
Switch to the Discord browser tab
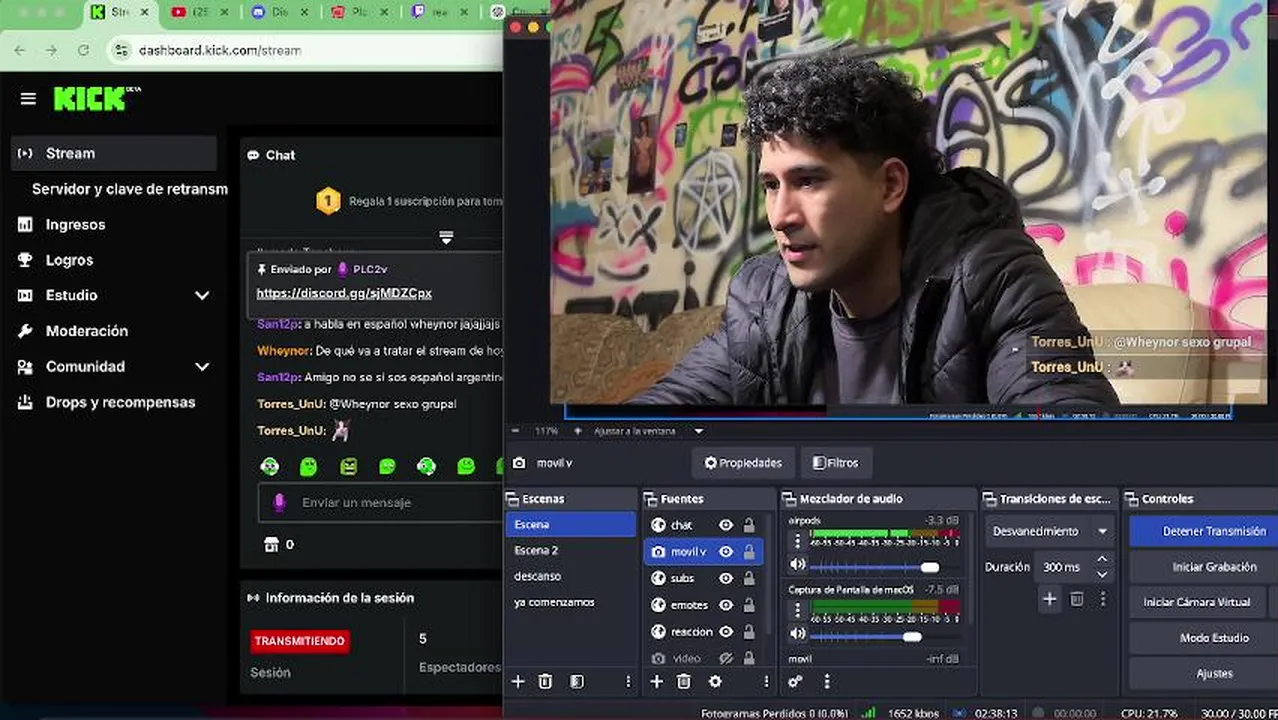[x=280, y=12]
